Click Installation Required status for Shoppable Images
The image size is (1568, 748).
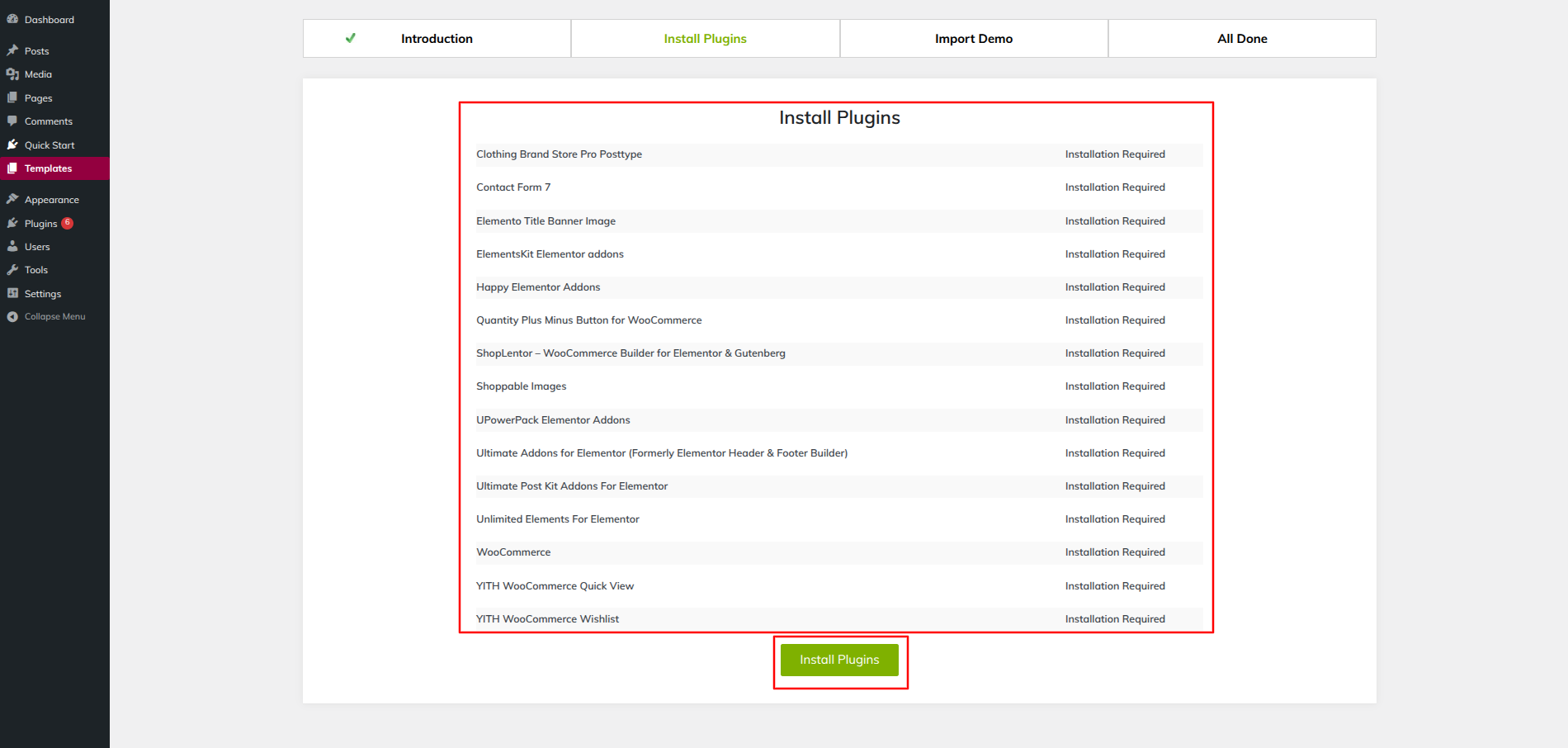1115,386
